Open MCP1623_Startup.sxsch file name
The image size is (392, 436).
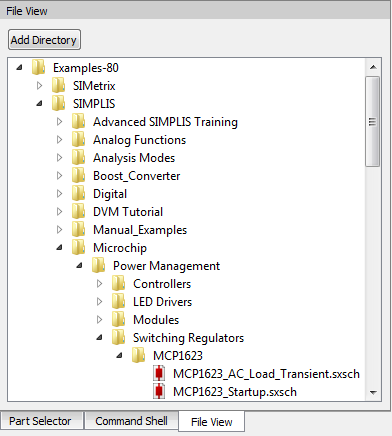[235, 392]
